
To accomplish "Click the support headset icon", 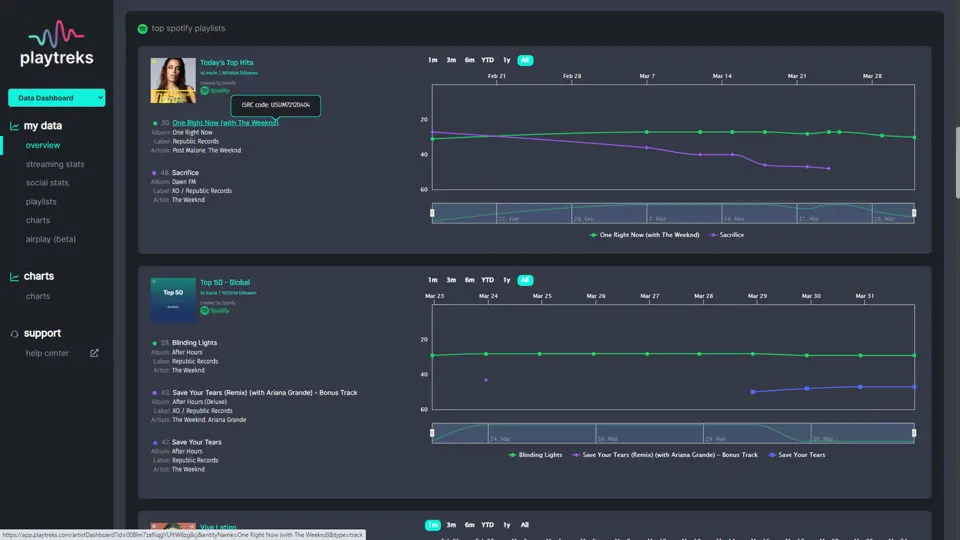I will pos(14,334).
